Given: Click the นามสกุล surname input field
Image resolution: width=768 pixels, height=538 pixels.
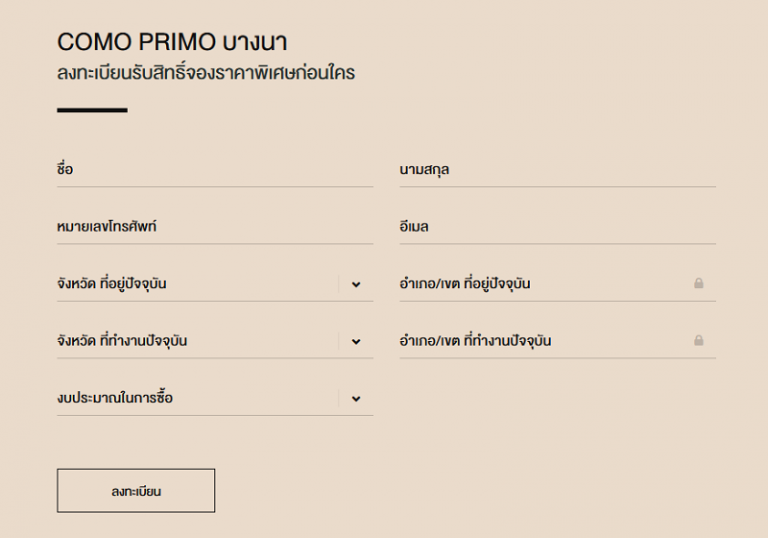Looking at the screenshot, I should tap(557, 170).
